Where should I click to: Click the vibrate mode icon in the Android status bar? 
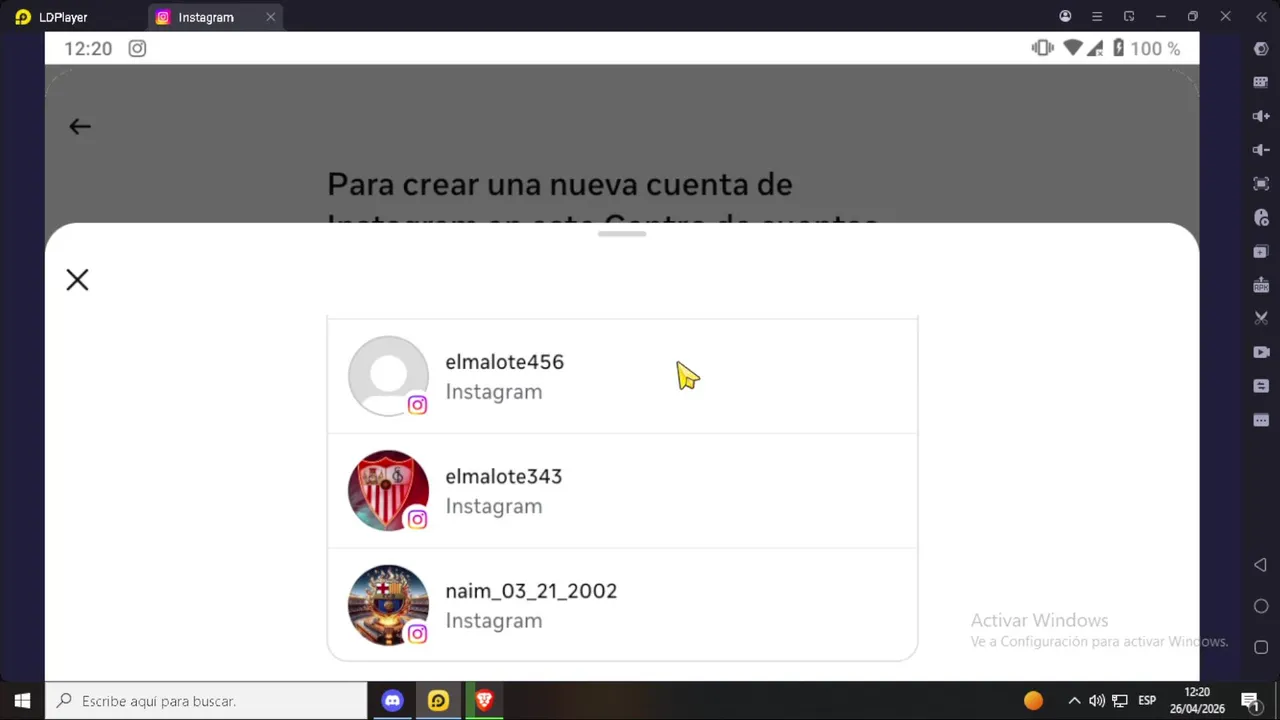tap(1043, 48)
